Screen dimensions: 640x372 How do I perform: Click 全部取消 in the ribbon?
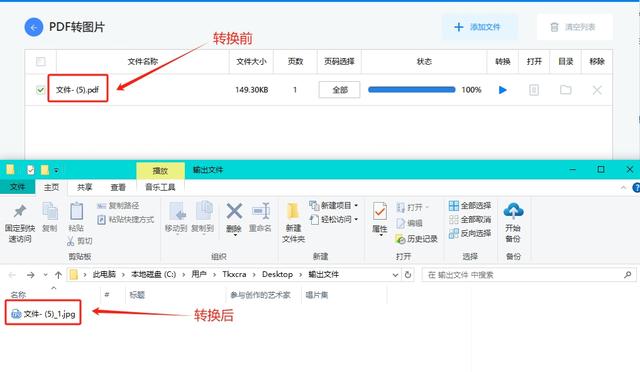coord(470,220)
